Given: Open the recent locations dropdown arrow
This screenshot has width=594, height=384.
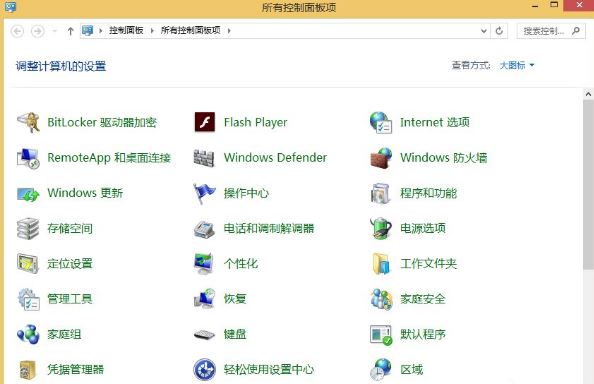Looking at the screenshot, I should [x=55, y=31].
